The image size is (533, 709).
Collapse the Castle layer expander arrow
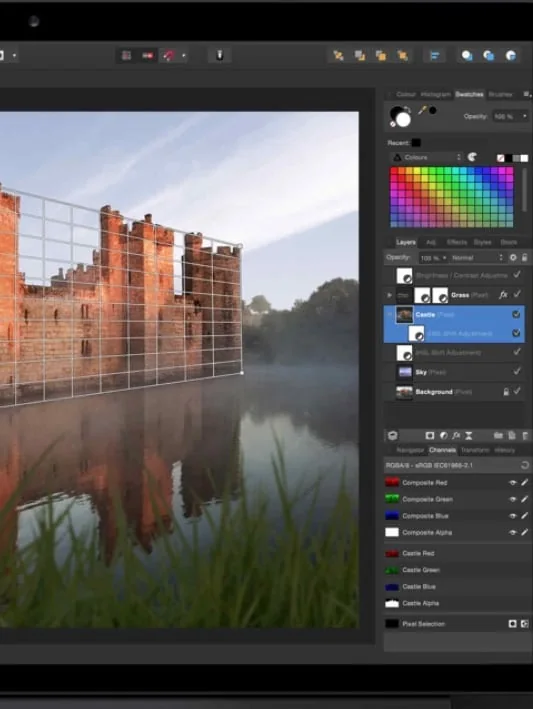390,314
